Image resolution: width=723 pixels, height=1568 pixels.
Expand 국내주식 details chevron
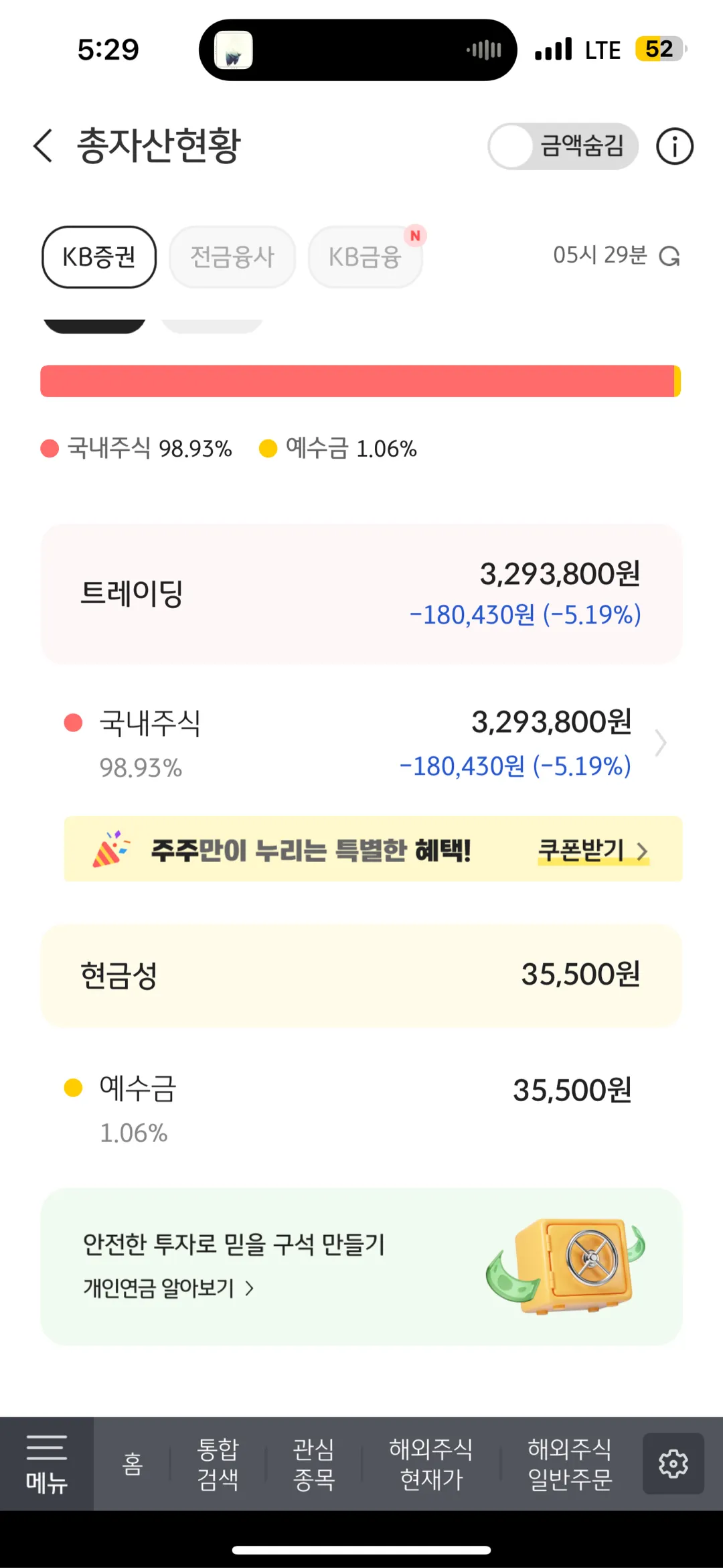coord(661,743)
